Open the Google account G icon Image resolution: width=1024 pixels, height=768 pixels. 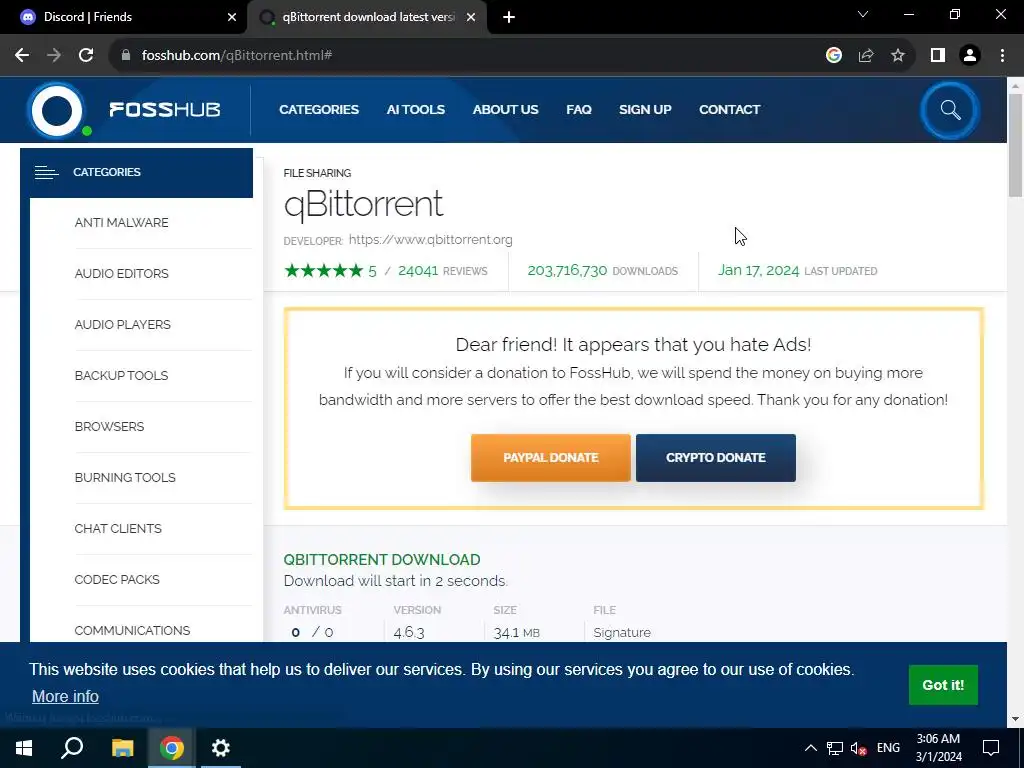tap(834, 56)
